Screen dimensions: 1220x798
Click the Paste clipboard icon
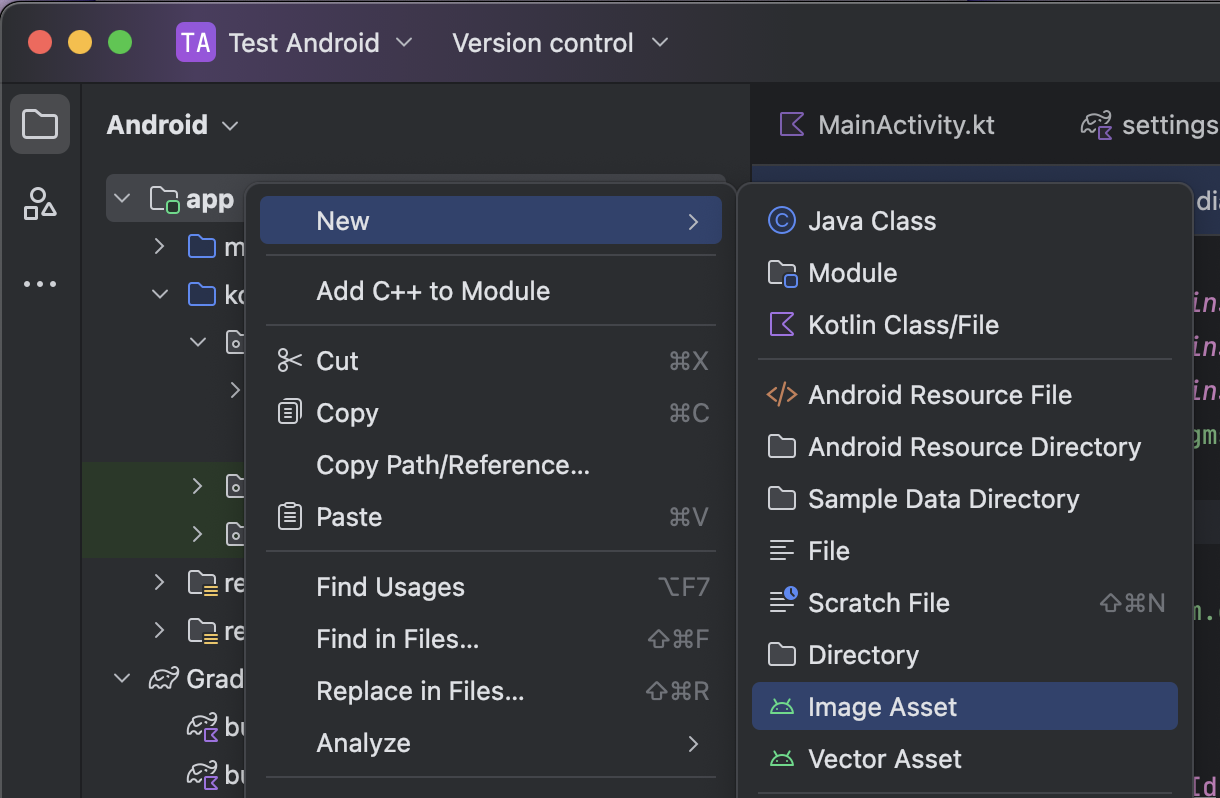[x=290, y=517]
